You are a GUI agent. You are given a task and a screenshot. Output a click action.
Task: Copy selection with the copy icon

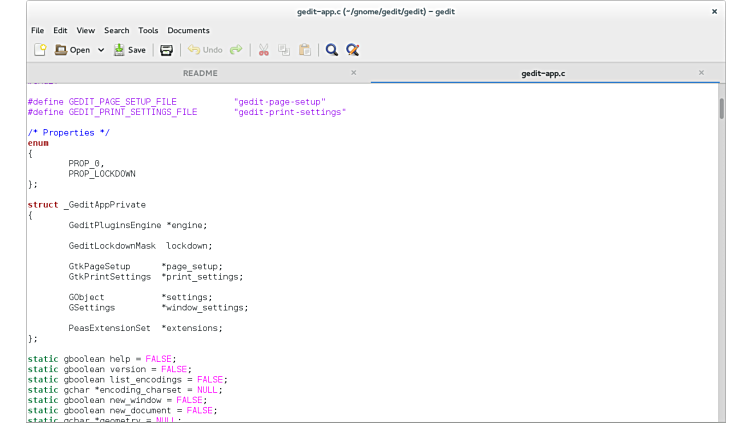point(284,50)
